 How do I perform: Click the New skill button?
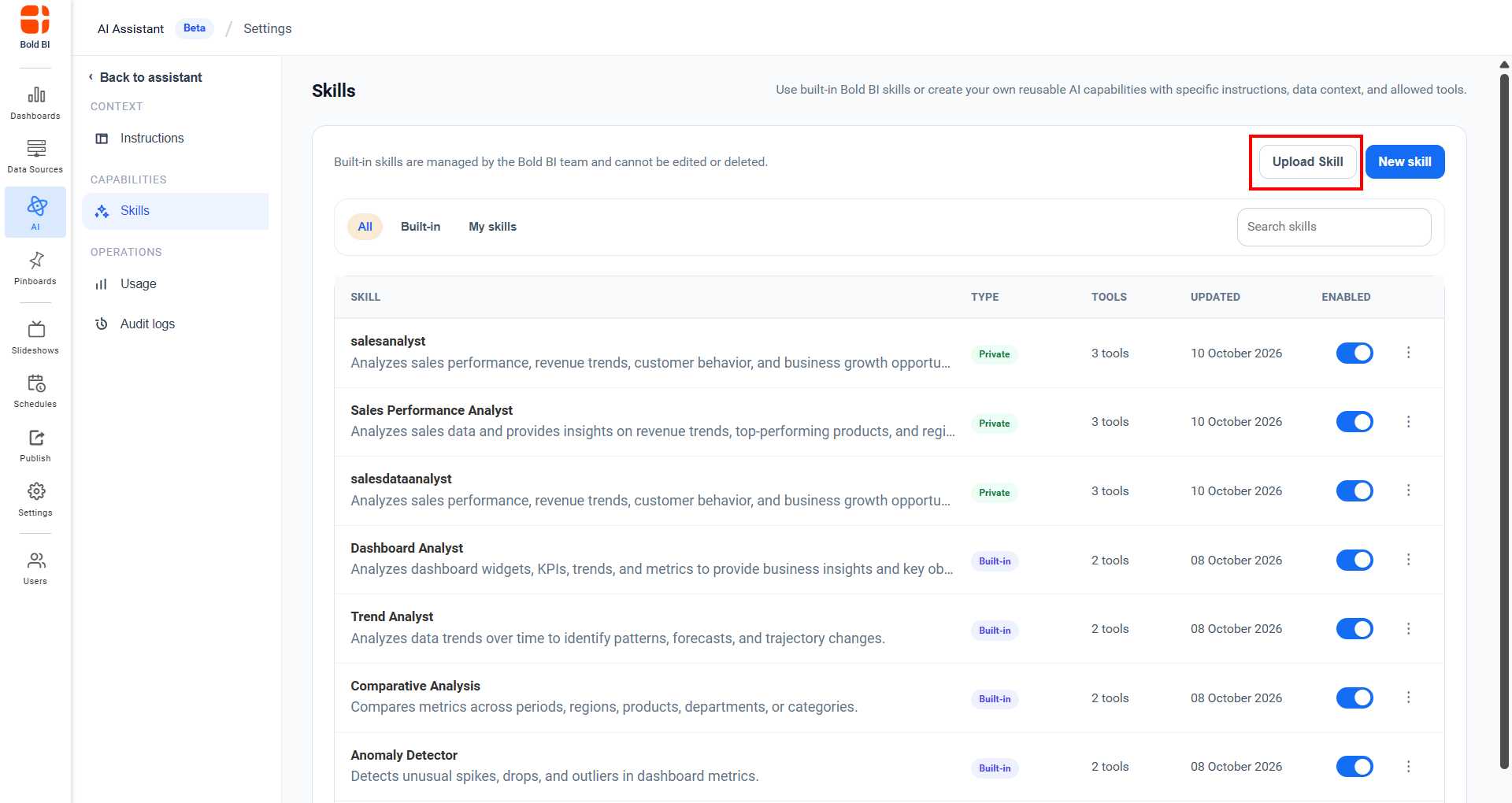(1405, 161)
